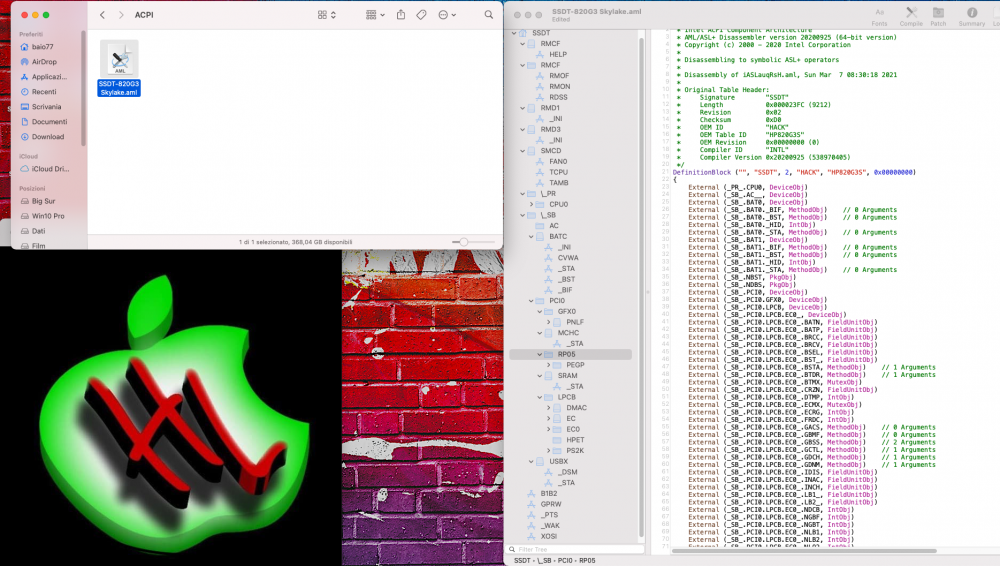Select _PTS method in tree

550,515
